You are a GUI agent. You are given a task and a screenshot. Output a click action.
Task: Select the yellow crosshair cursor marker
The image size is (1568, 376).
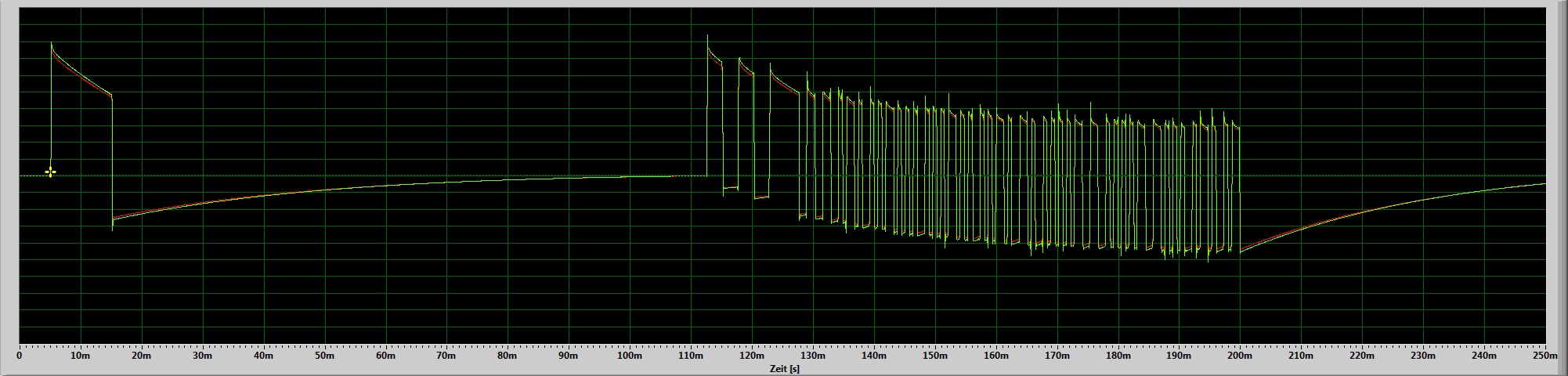(50, 172)
